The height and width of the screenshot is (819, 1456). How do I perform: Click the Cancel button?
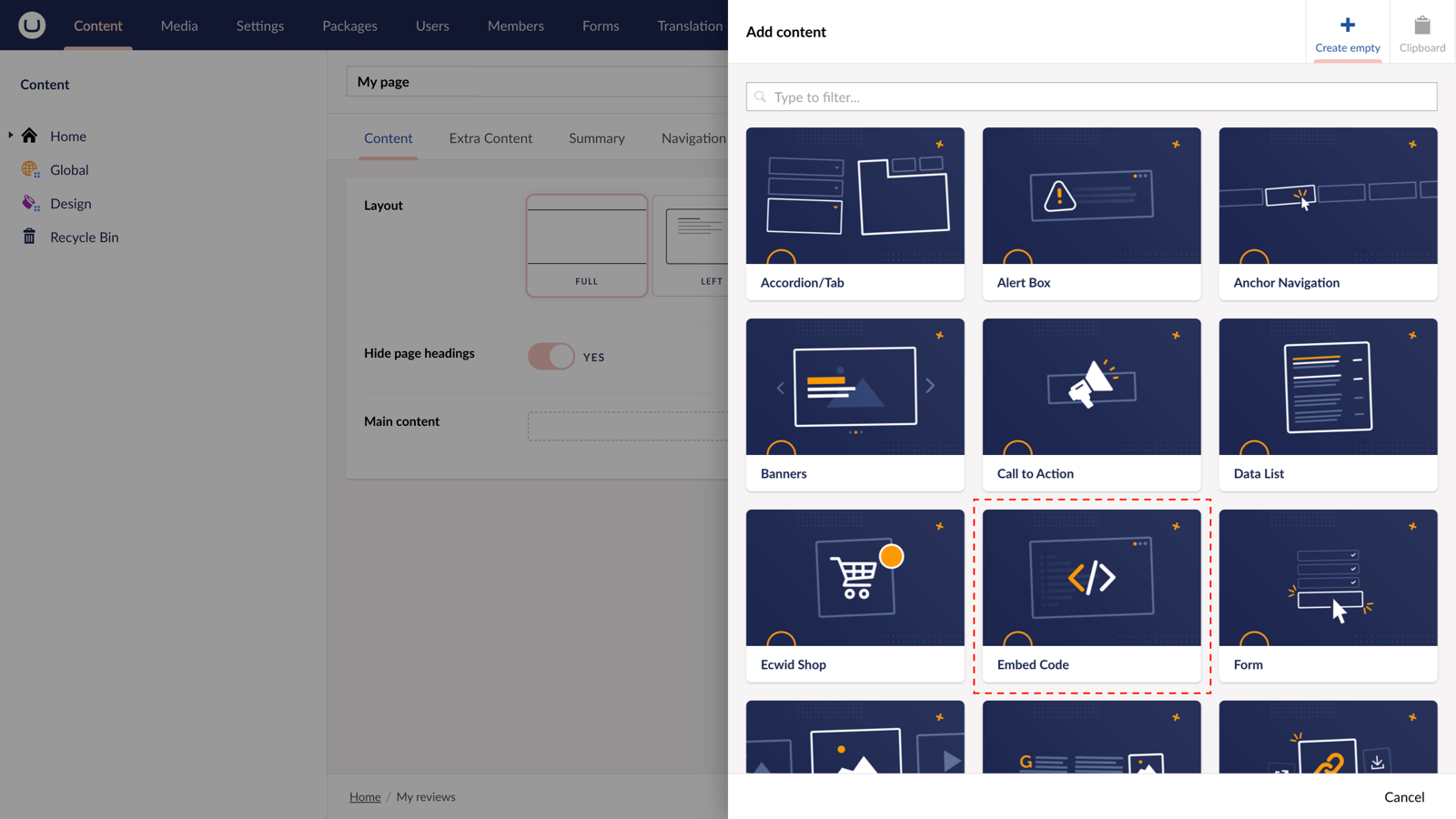(x=1404, y=796)
